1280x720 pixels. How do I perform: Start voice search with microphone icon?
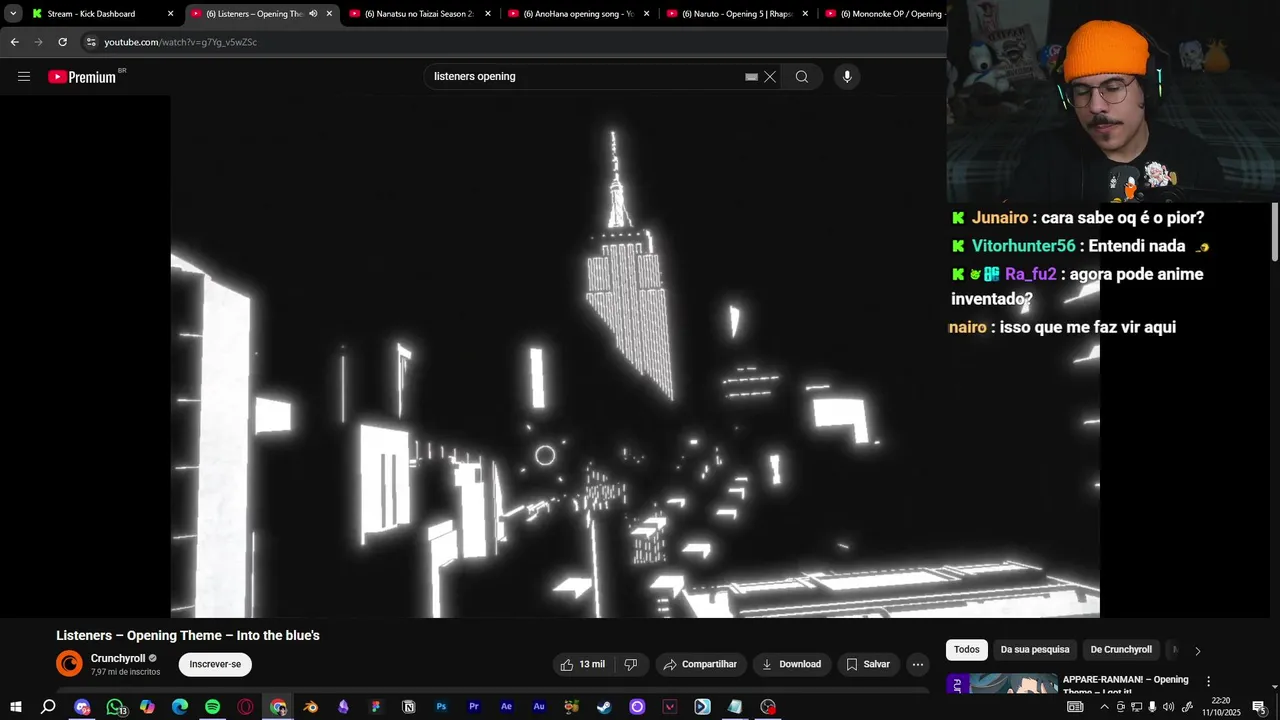(x=847, y=77)
